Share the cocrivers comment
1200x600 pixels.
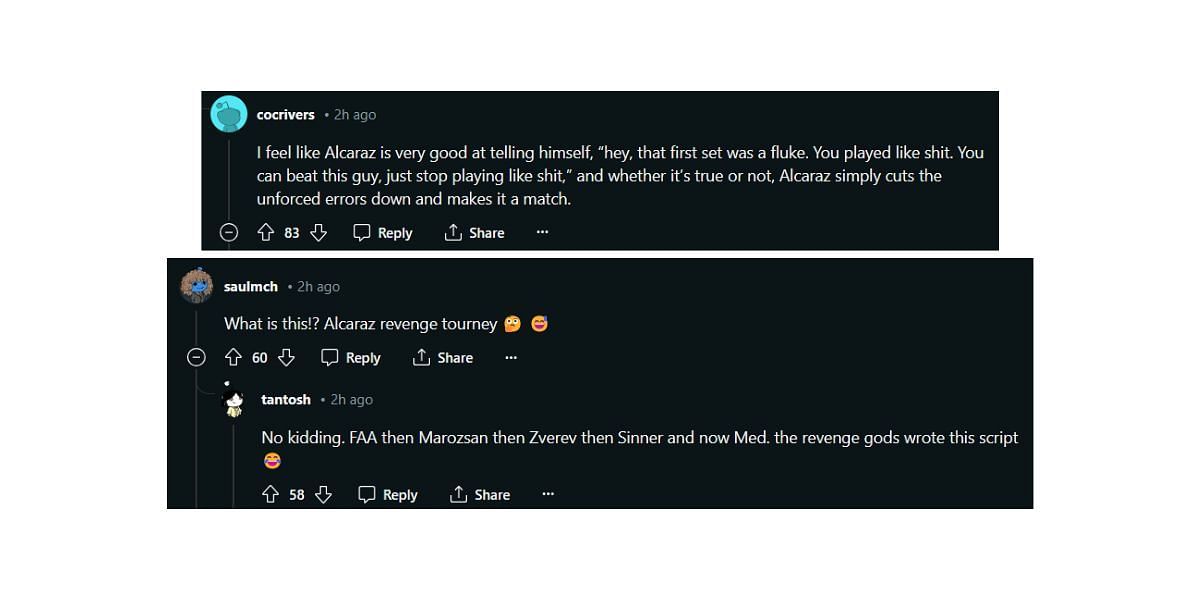474,233
